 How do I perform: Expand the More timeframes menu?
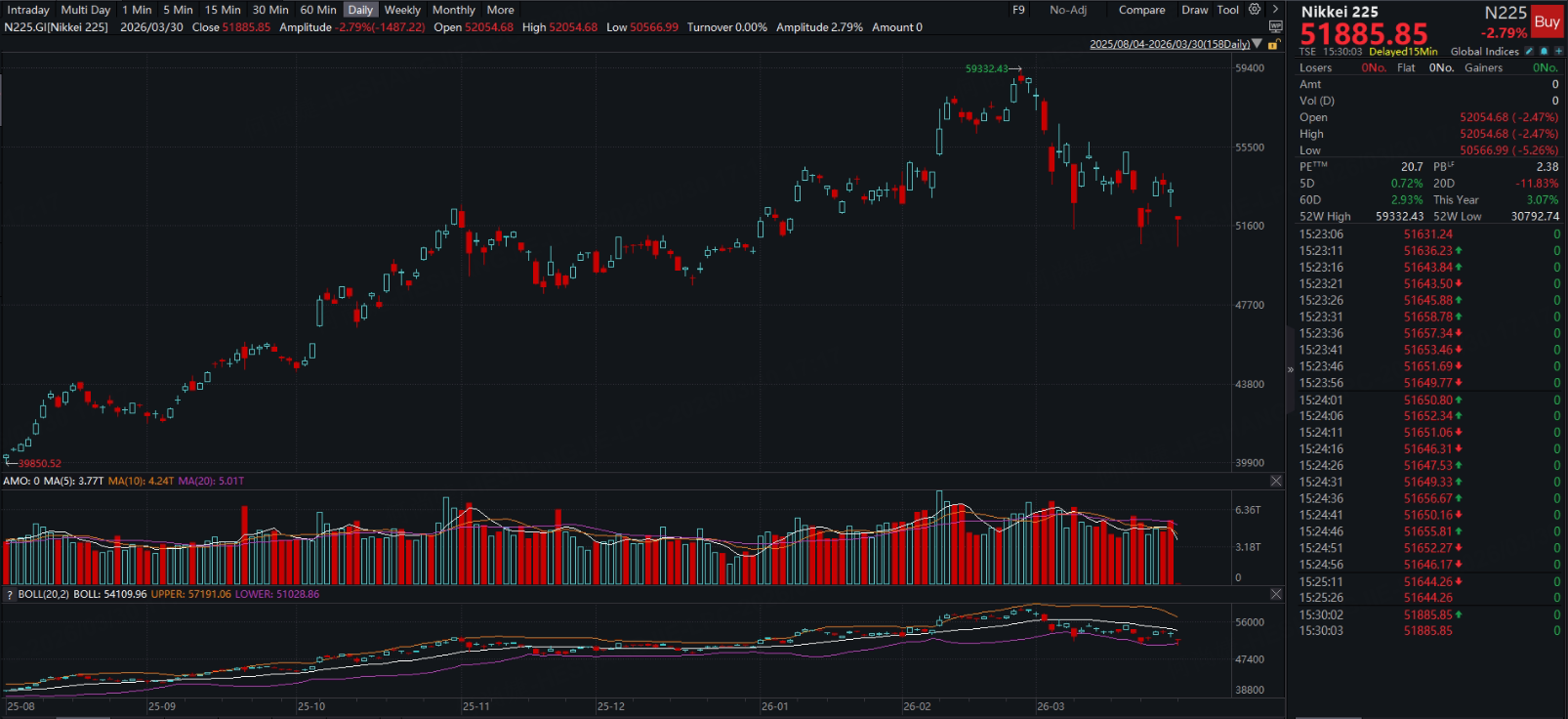(x=500, y=10)
